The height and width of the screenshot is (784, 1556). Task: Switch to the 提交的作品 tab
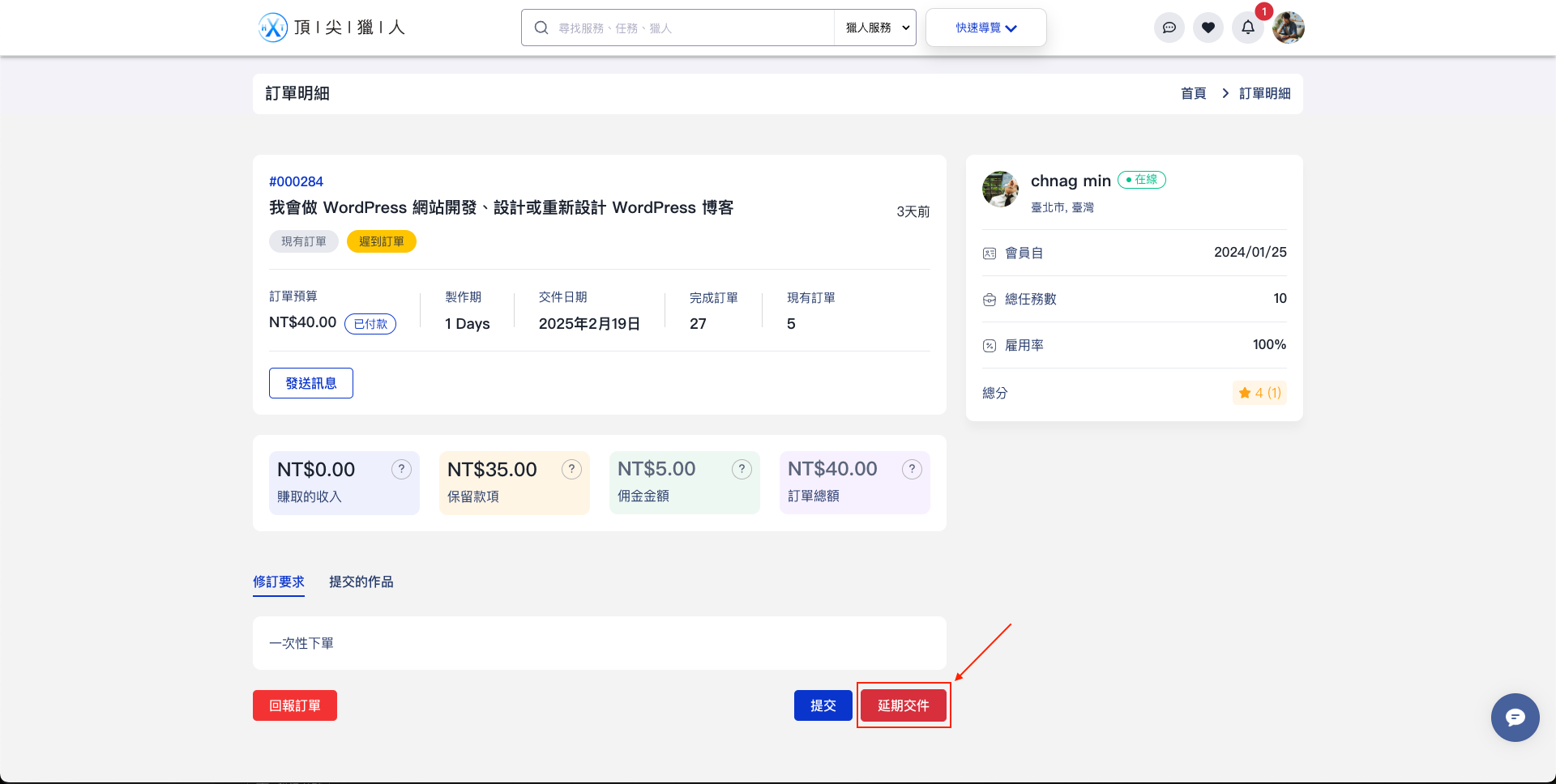point(361,582)
